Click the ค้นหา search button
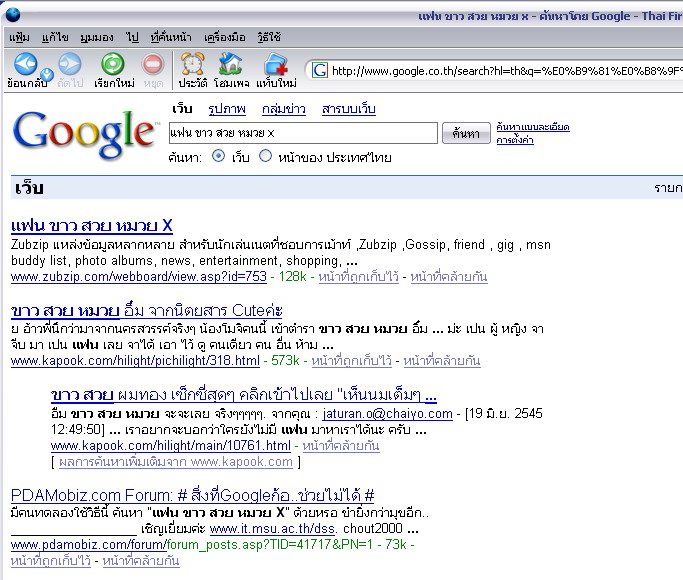Viewport: 683px width, 580px height. [466, 133]
